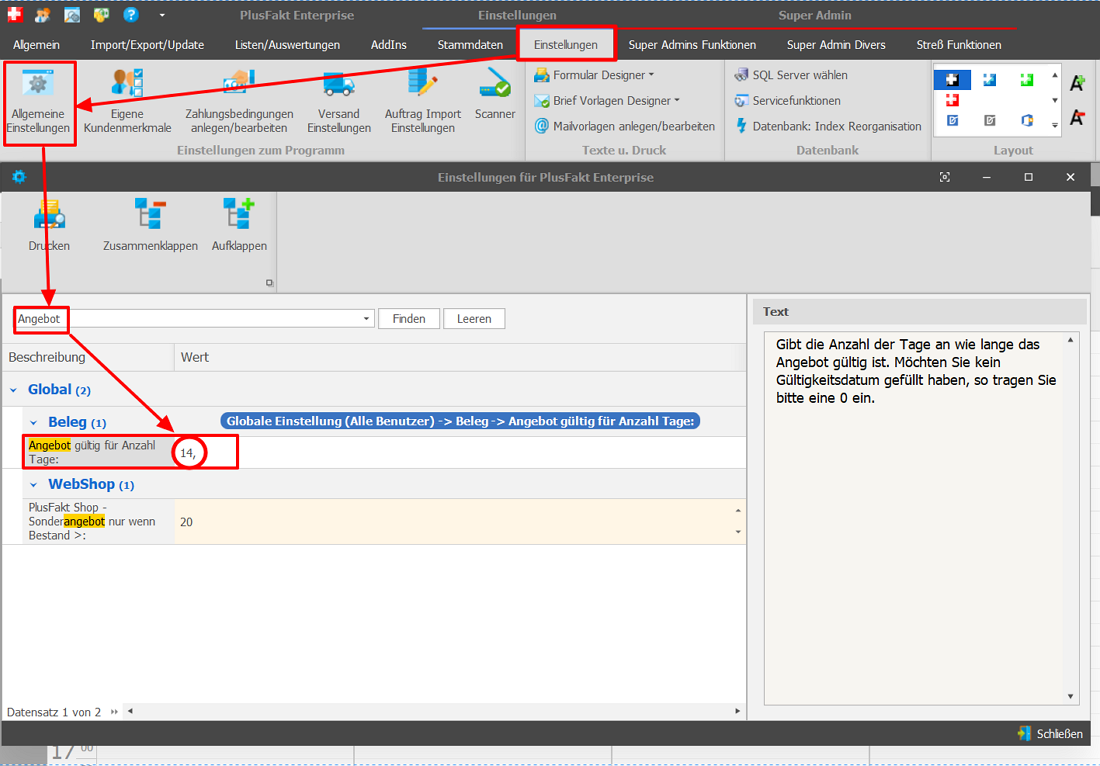Click the blue question mark help icon

131,14
